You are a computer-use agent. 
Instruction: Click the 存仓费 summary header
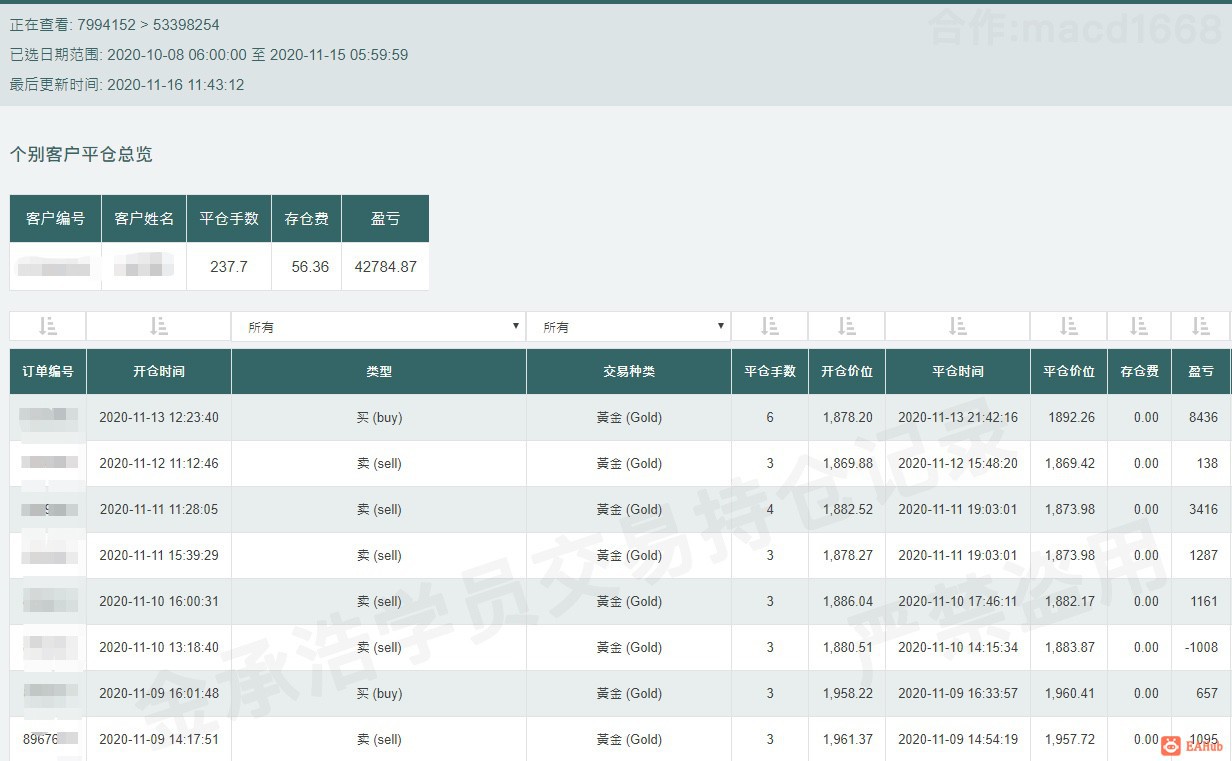pyautogui.click(x=307, y=218)
